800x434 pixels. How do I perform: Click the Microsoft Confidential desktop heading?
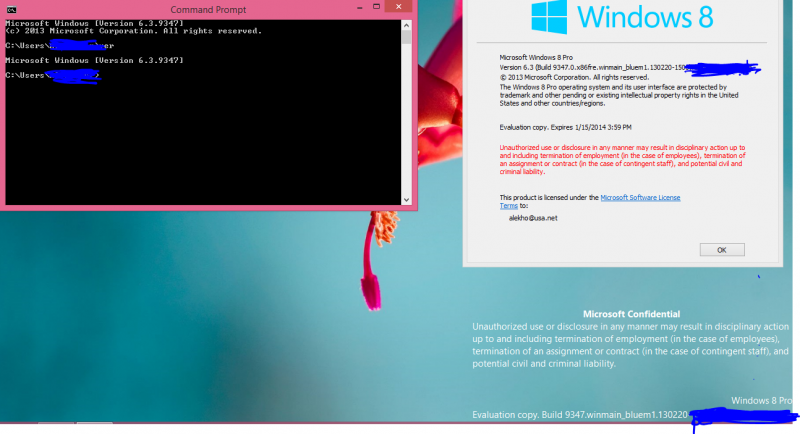632,314
